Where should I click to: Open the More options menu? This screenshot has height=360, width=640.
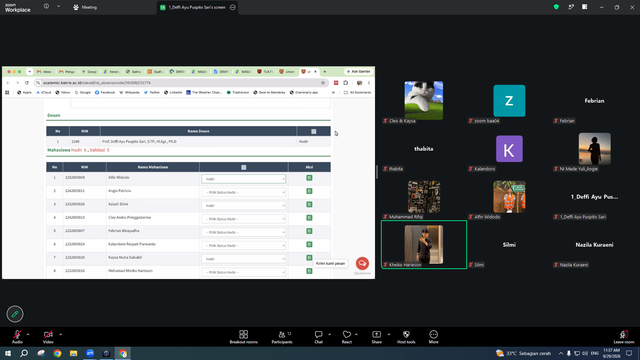(433, 337)
